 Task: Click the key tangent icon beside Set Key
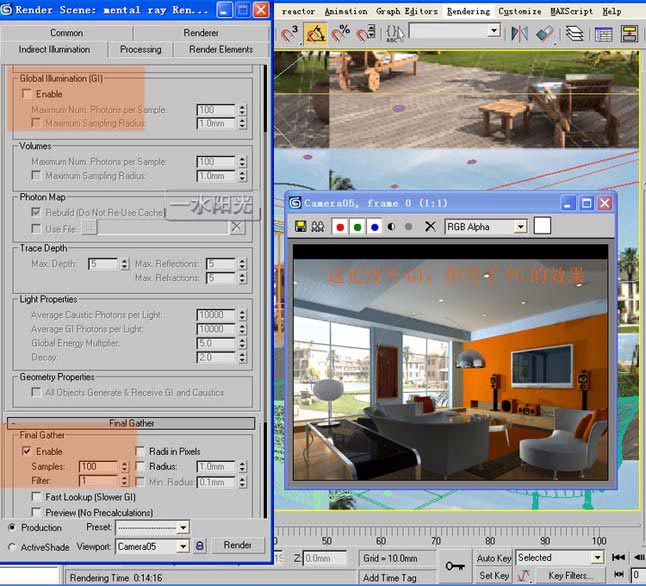(x=523, y=575)
